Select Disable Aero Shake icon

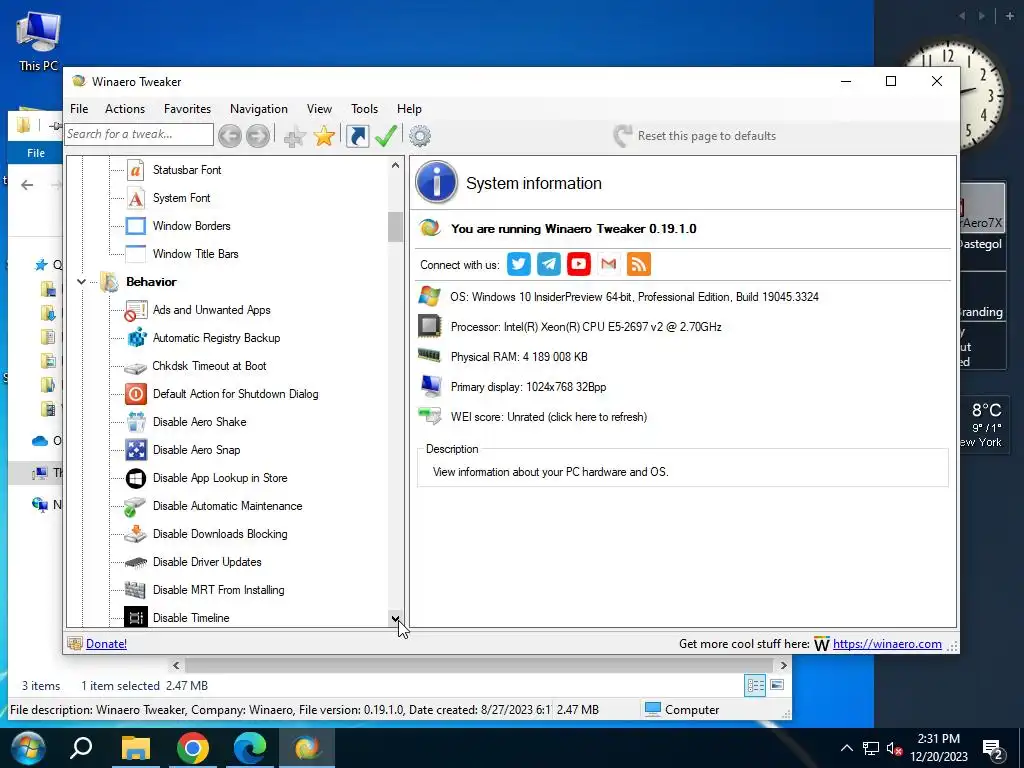(135, 422)
